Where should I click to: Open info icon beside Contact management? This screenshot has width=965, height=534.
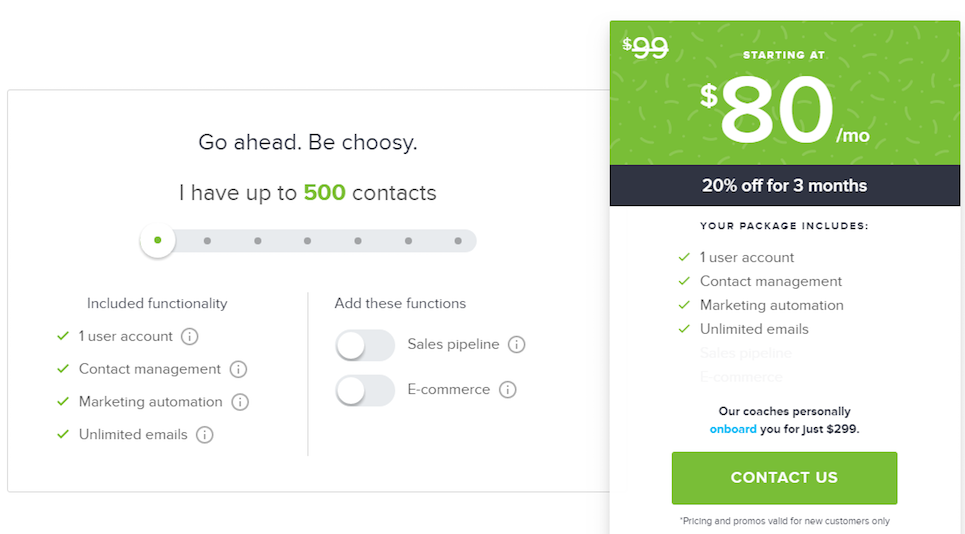[x=238, y=369]
